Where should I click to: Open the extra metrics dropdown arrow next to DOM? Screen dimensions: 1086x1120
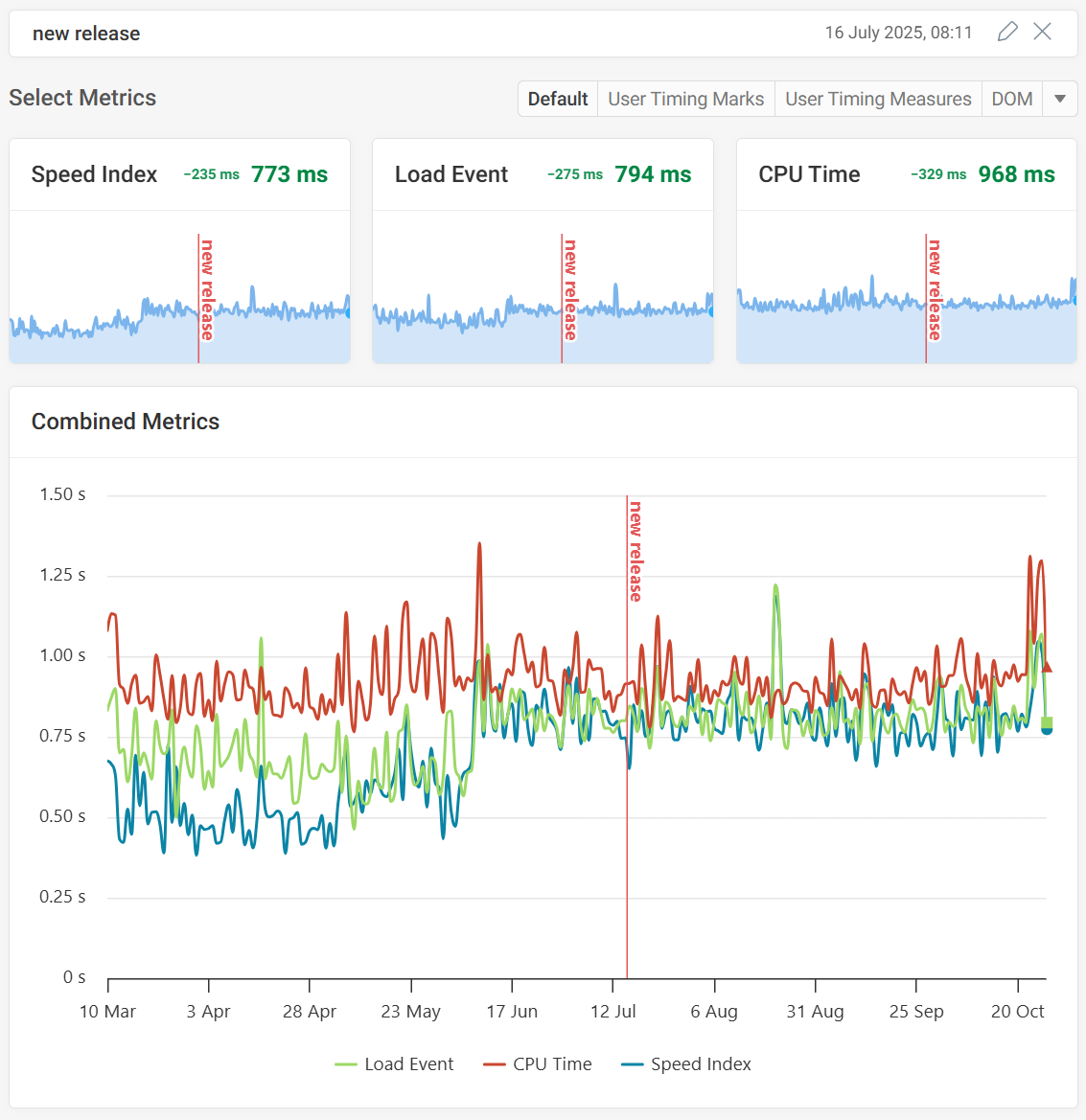coord(1059,99)
